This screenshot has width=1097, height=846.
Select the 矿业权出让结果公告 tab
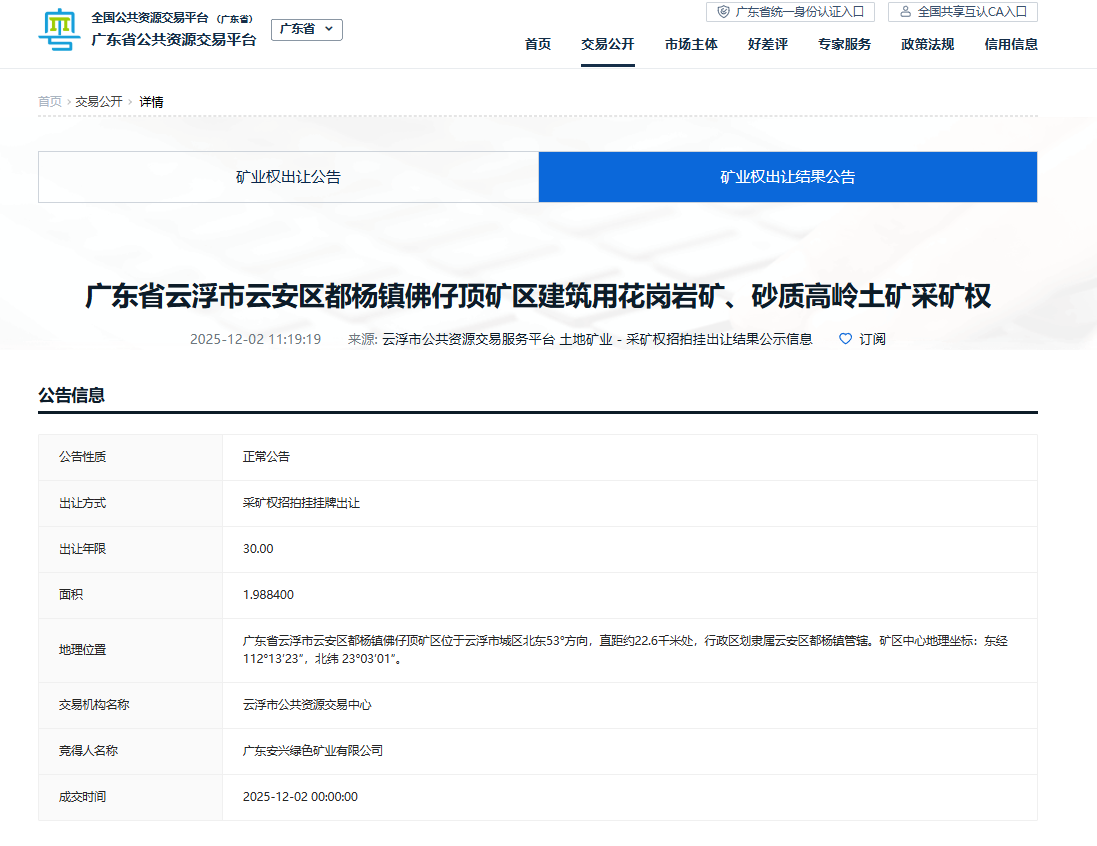[787, 177]
